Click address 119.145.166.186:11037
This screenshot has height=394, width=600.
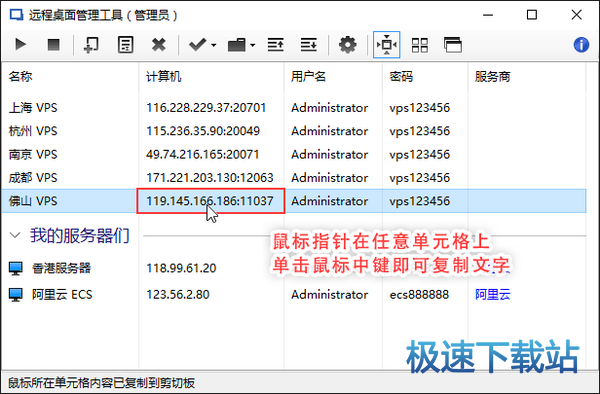point(210,201)
